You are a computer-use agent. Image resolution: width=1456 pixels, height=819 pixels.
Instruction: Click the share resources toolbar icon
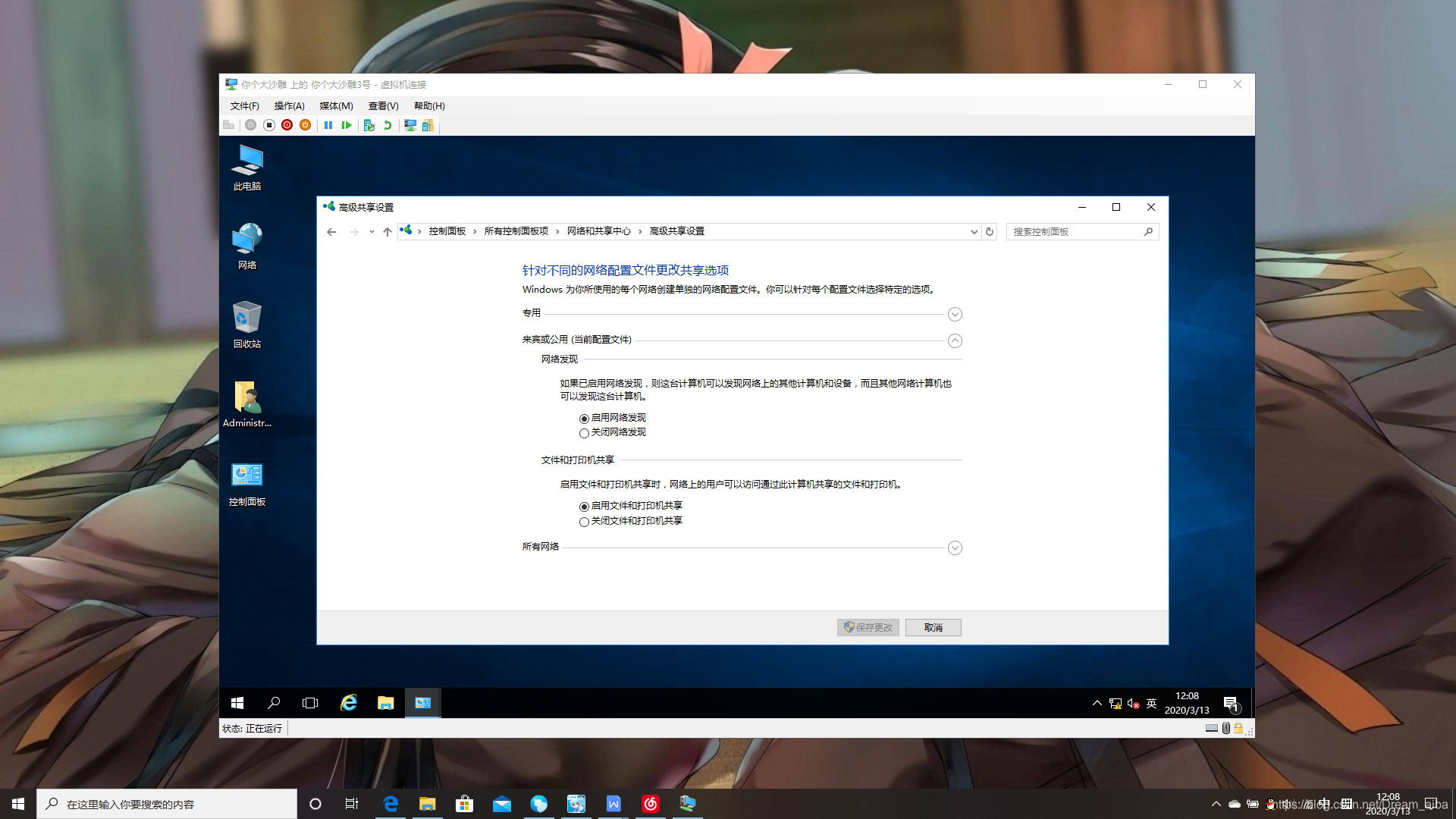point(428,125)
